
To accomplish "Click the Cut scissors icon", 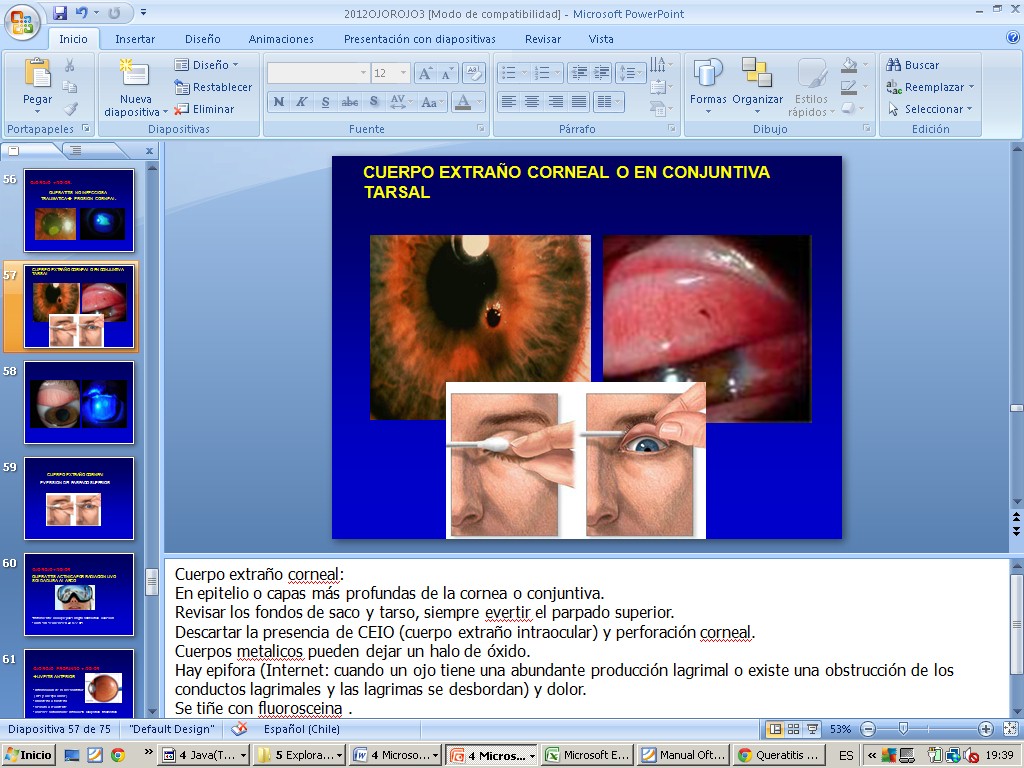I will pos(70,65).
